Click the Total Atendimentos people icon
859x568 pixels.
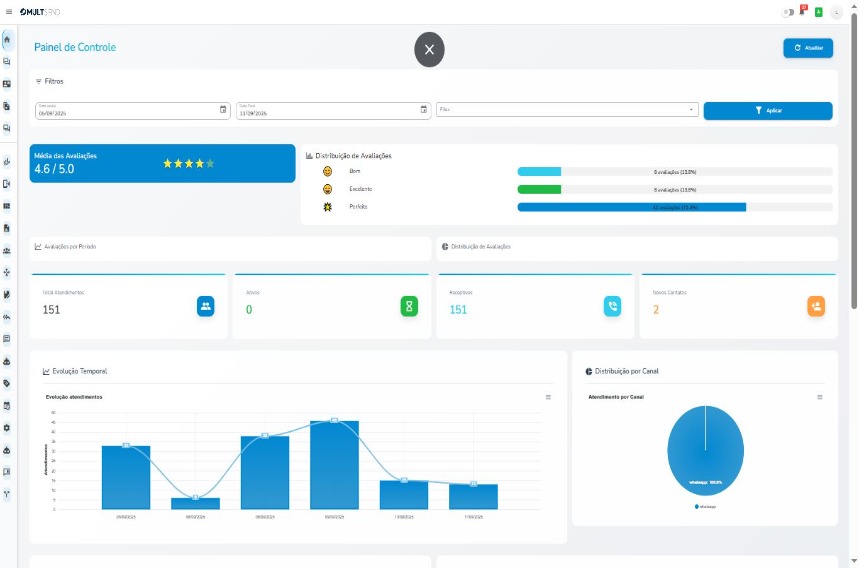tap(205, 307)
